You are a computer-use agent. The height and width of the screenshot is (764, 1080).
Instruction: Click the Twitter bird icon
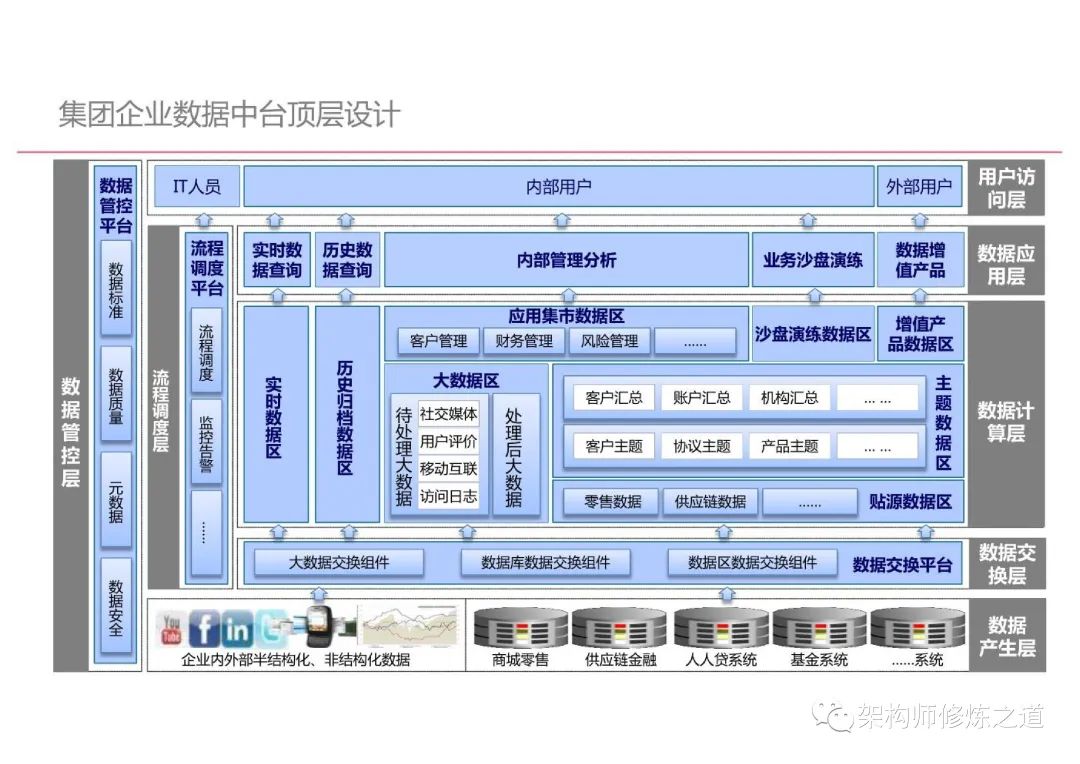(x=270, y=629)
